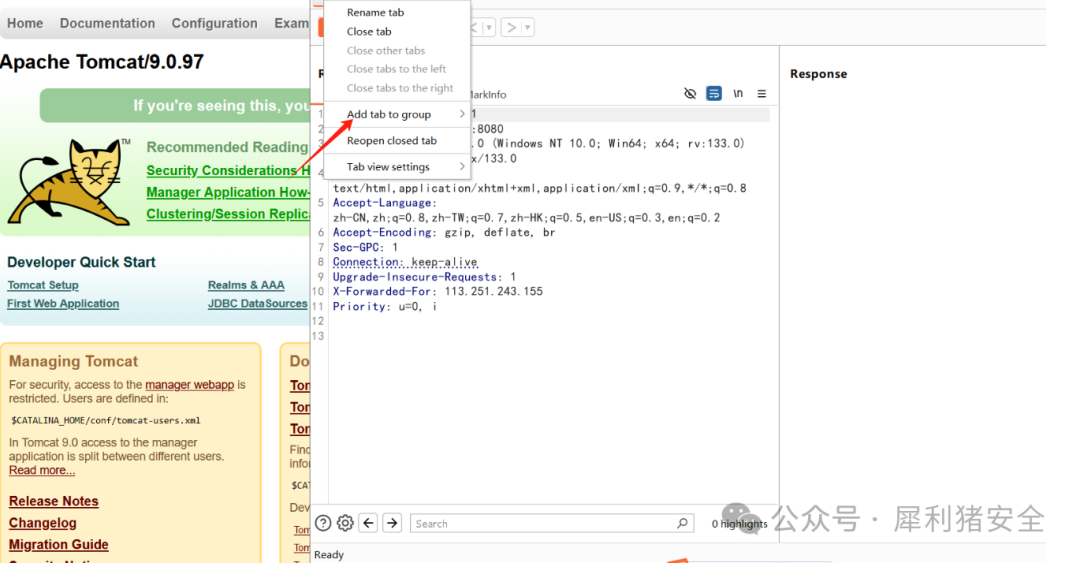Click the history forward > button
This screenshot has width=1080, height=563.
(511, 28)
